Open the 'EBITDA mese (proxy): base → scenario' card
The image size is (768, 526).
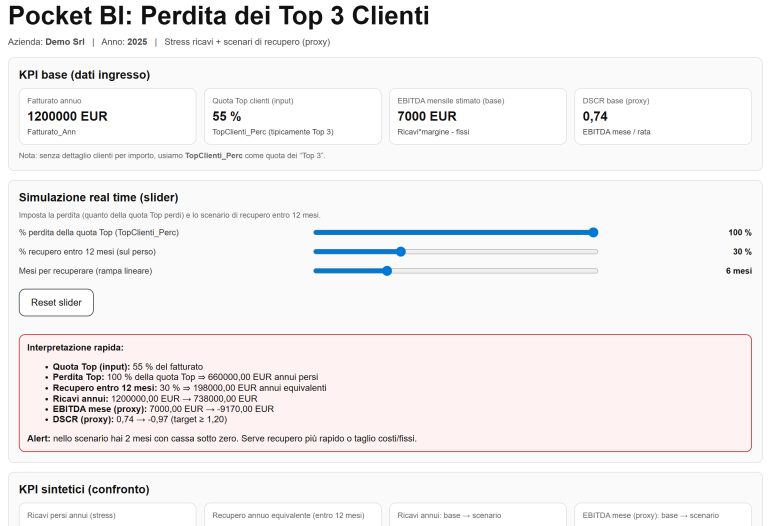click(663, 514)
